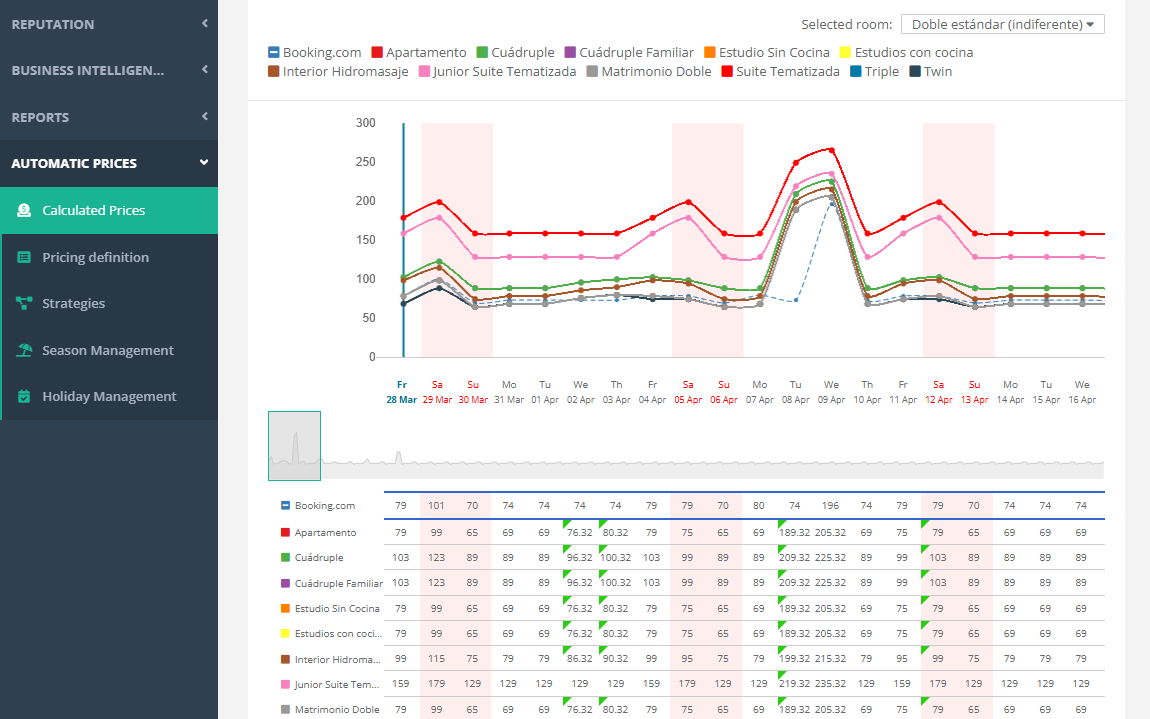Image resolution: width=1150 pixels, height=719 pixels.
Task: Click the Season Management umbrella icon
Action: point(24,351)
